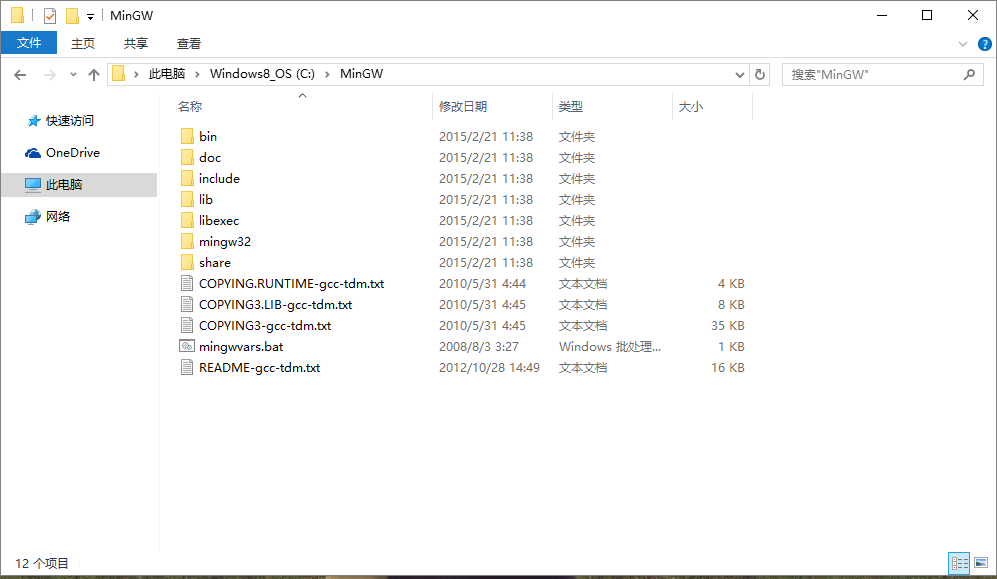
Task: Open recent locations dropdown arrow
Action: pos(73,75)
